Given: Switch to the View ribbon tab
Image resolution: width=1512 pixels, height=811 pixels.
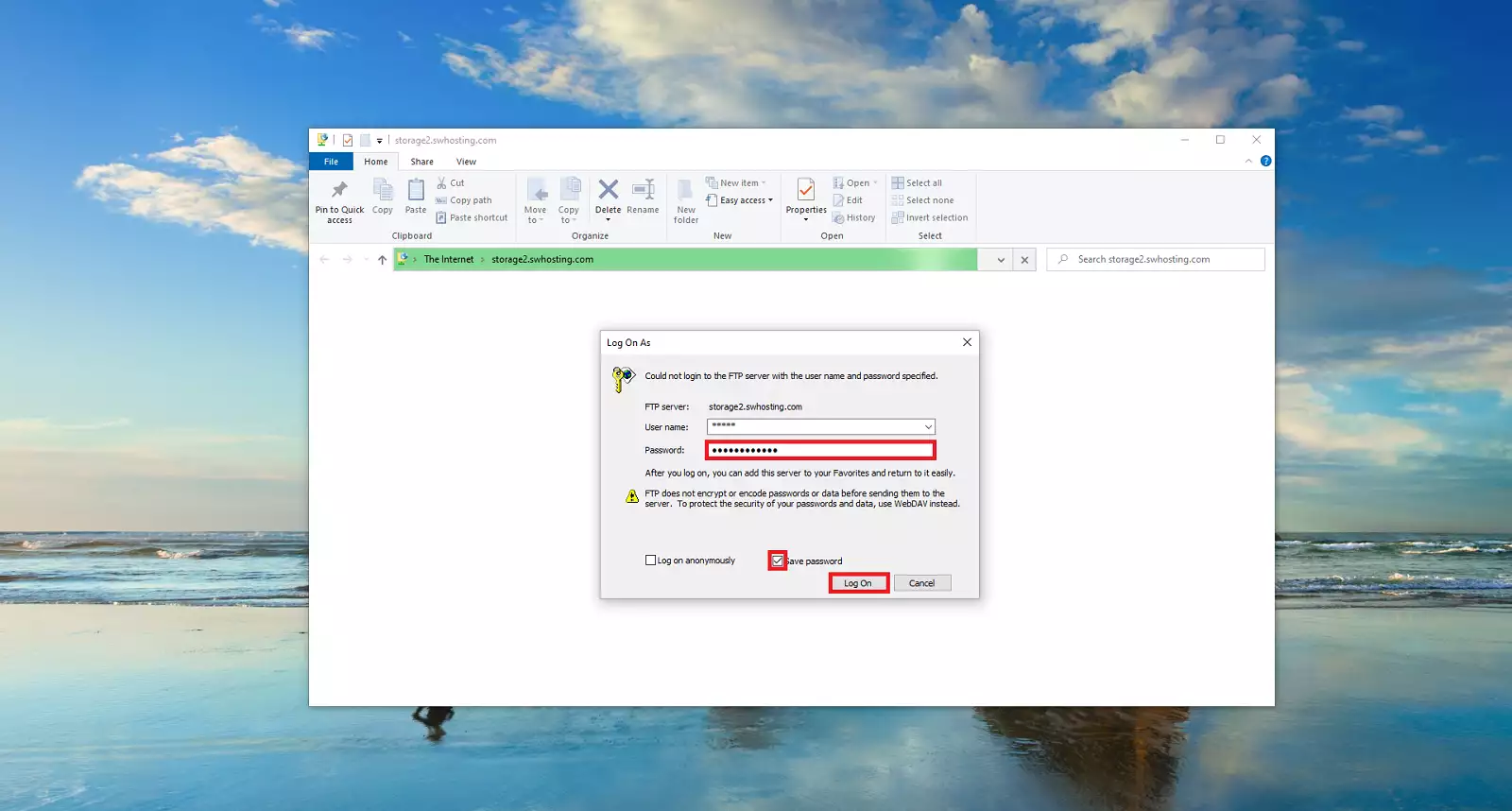Looking at the screenshot, I should coord(466,162).
